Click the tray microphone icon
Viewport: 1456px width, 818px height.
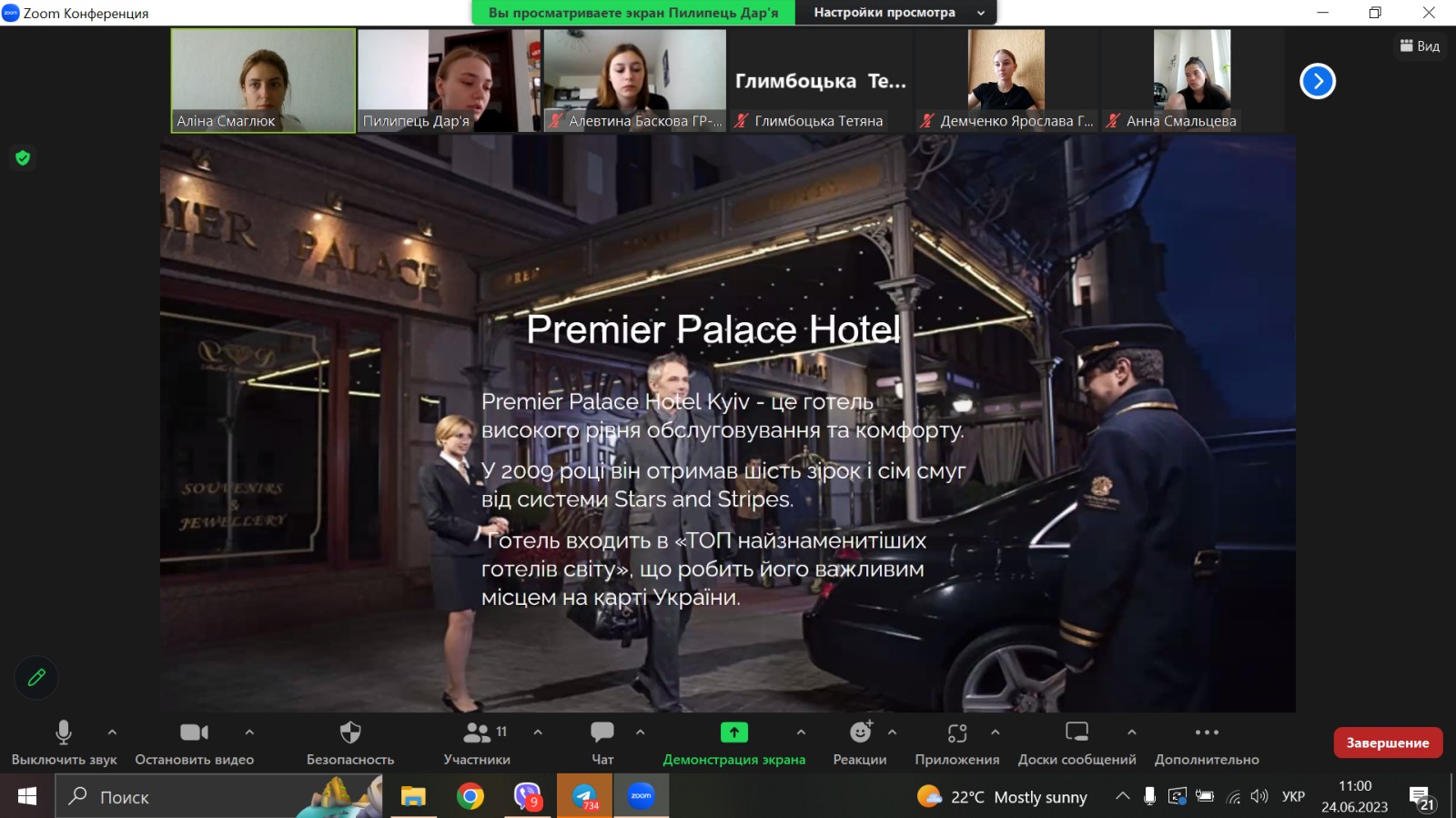(x=1149, y=796)
